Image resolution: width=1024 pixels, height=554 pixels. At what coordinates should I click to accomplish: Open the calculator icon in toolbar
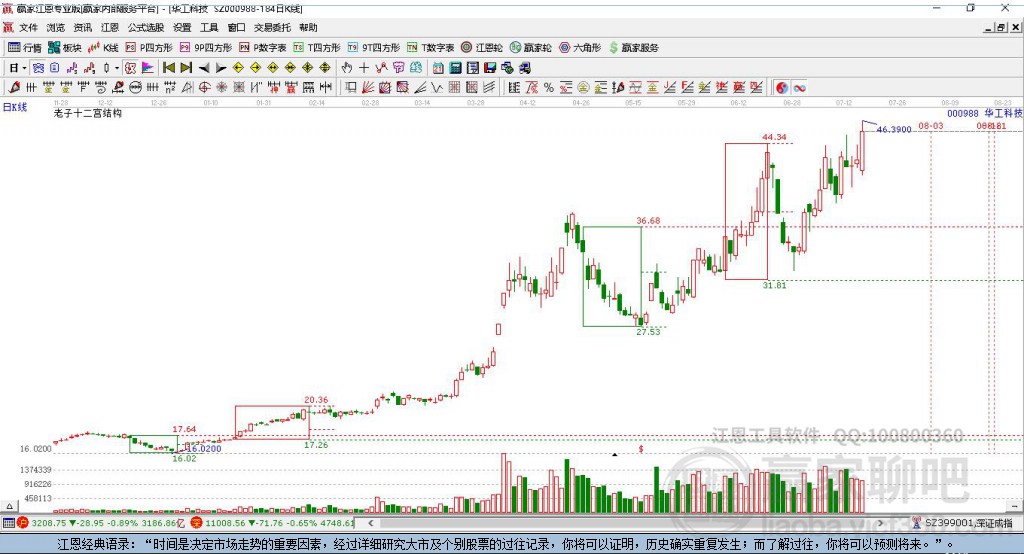point(455,68)
